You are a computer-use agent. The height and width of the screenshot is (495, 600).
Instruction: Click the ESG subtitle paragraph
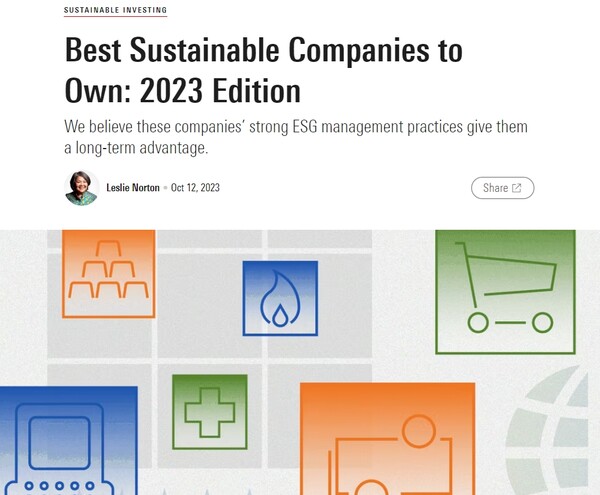click(x=296, y=137)
